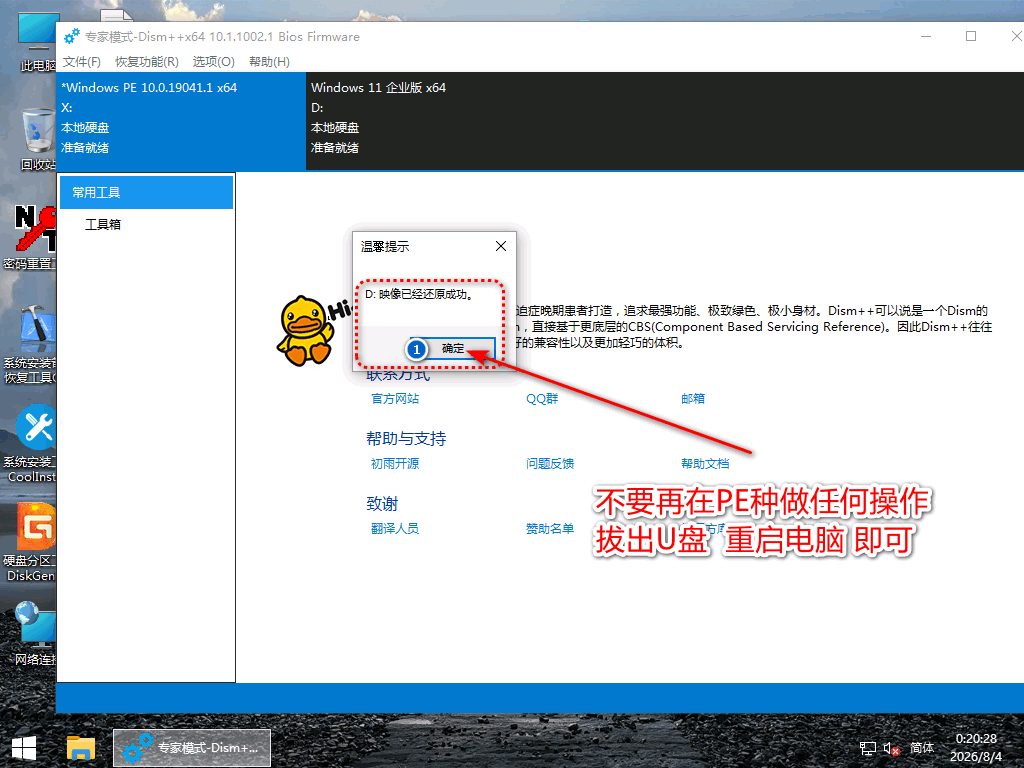Click the network tray icon
Screen dimensions: 1024x768
coord(867,748)
